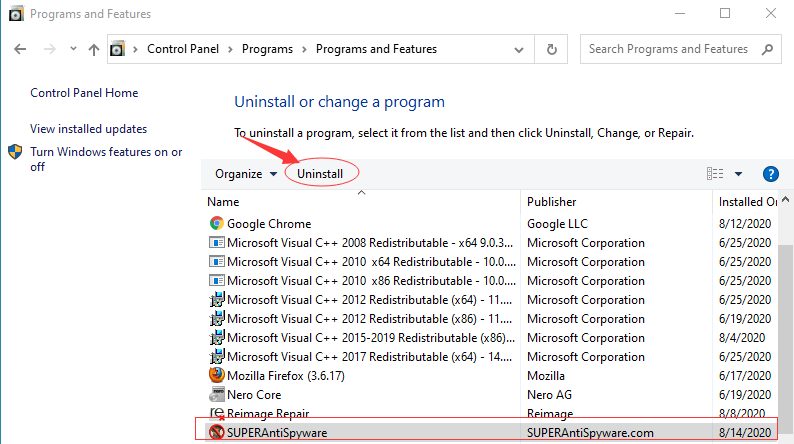Select the Nero Core entry name
Screen dimensions: 794x444
pos(254,395)
